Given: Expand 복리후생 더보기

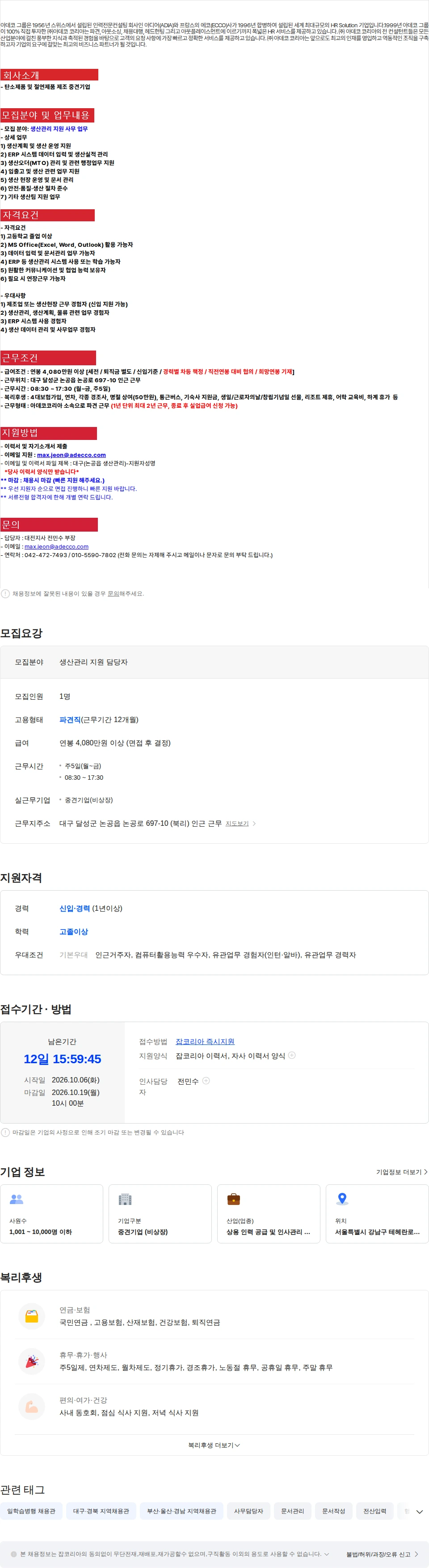Looking at the screenshot, I should pyautogui.click(x=214, y=1445).
